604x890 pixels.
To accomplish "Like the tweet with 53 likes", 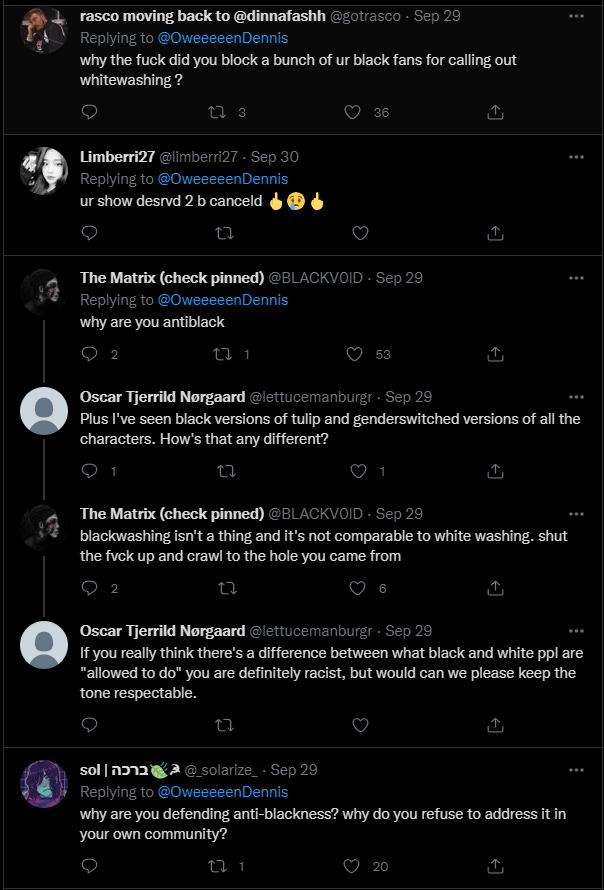I will click(352, 353).
